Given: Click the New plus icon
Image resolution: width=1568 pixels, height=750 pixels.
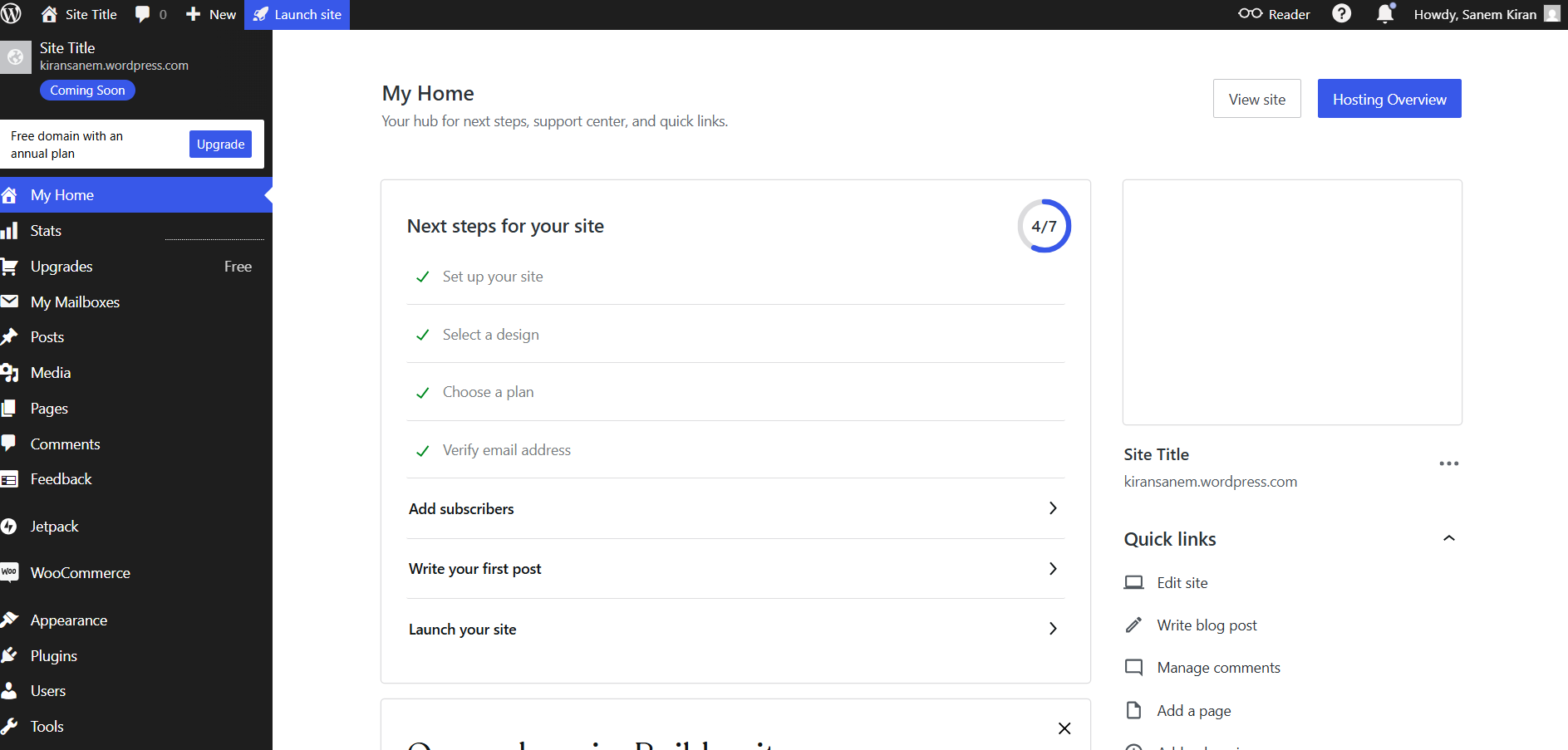Looking at the screenshot, I should tap(193, 14).
